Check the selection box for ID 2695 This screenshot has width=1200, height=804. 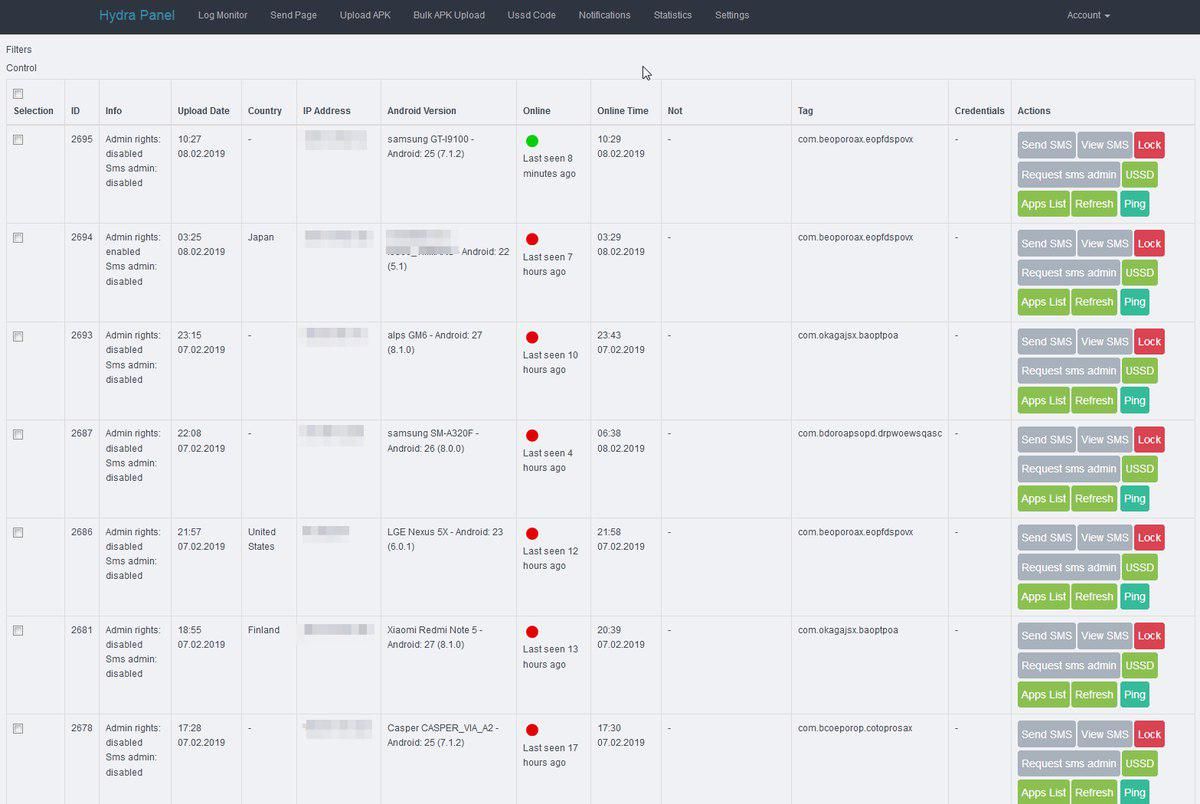[x=18, y=140]
